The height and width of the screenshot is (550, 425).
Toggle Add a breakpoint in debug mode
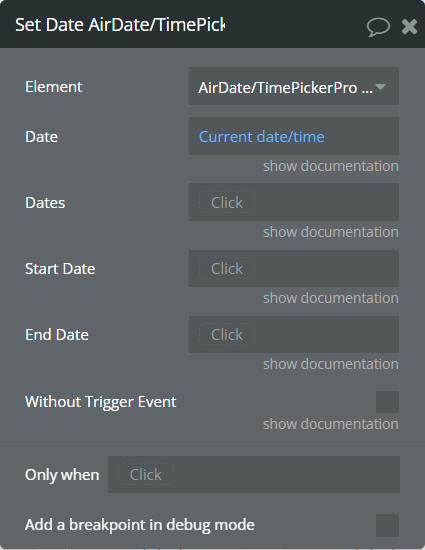[387, 525]
